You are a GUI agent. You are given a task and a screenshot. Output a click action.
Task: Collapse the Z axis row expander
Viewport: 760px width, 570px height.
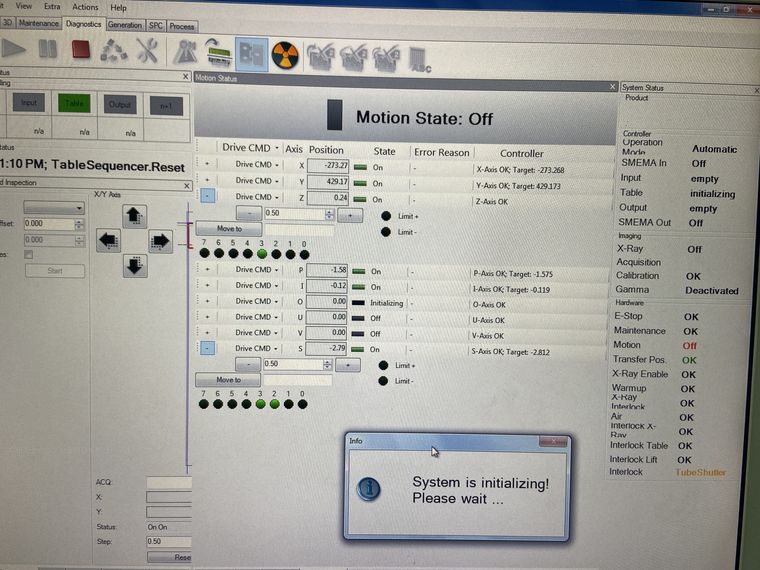pos(207,197)
